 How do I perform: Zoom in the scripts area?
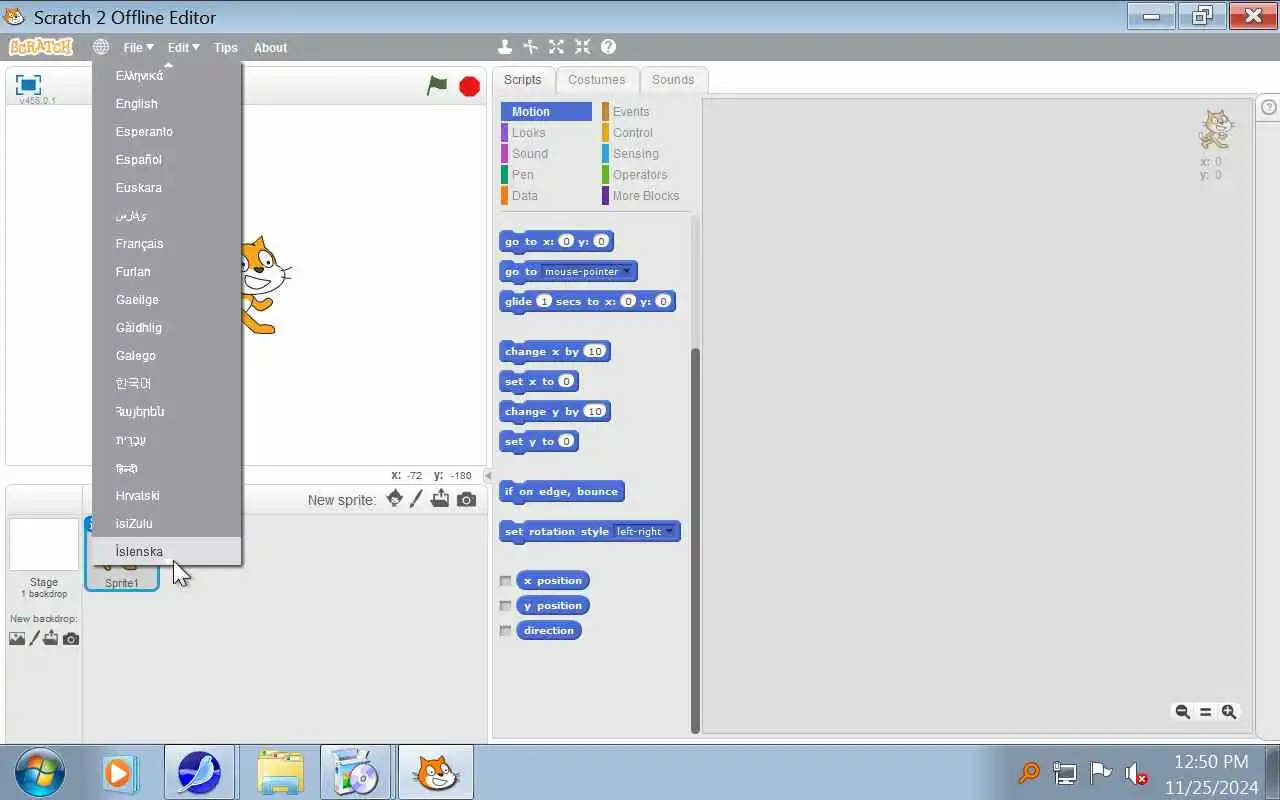[1229, 712]
